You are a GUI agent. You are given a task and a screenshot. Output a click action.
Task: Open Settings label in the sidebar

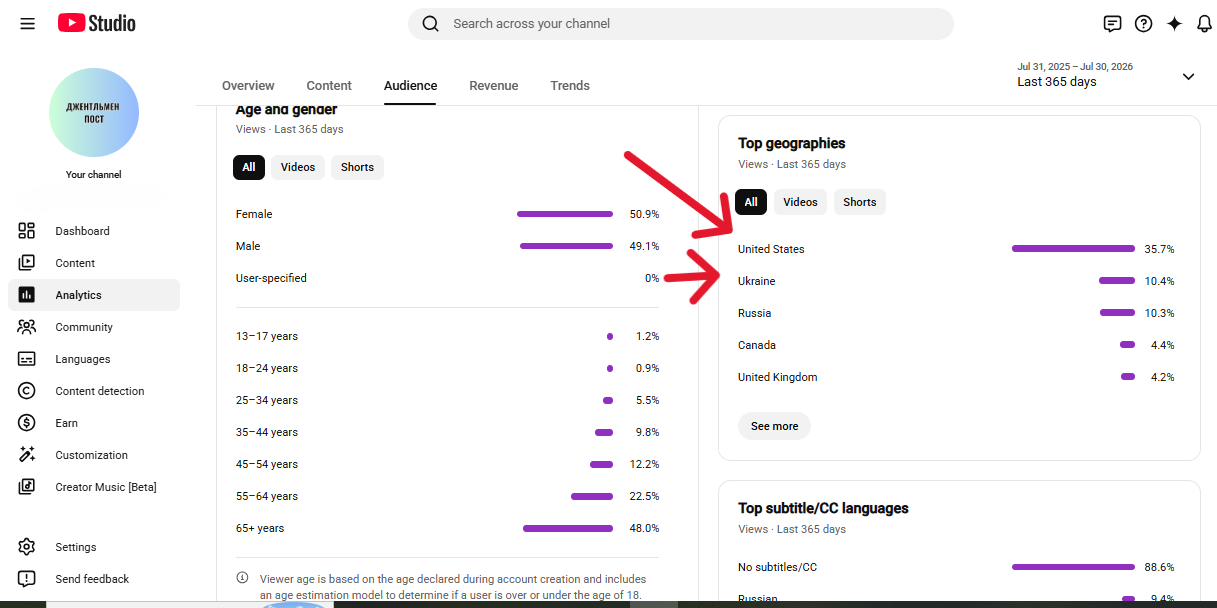(76, 547)
